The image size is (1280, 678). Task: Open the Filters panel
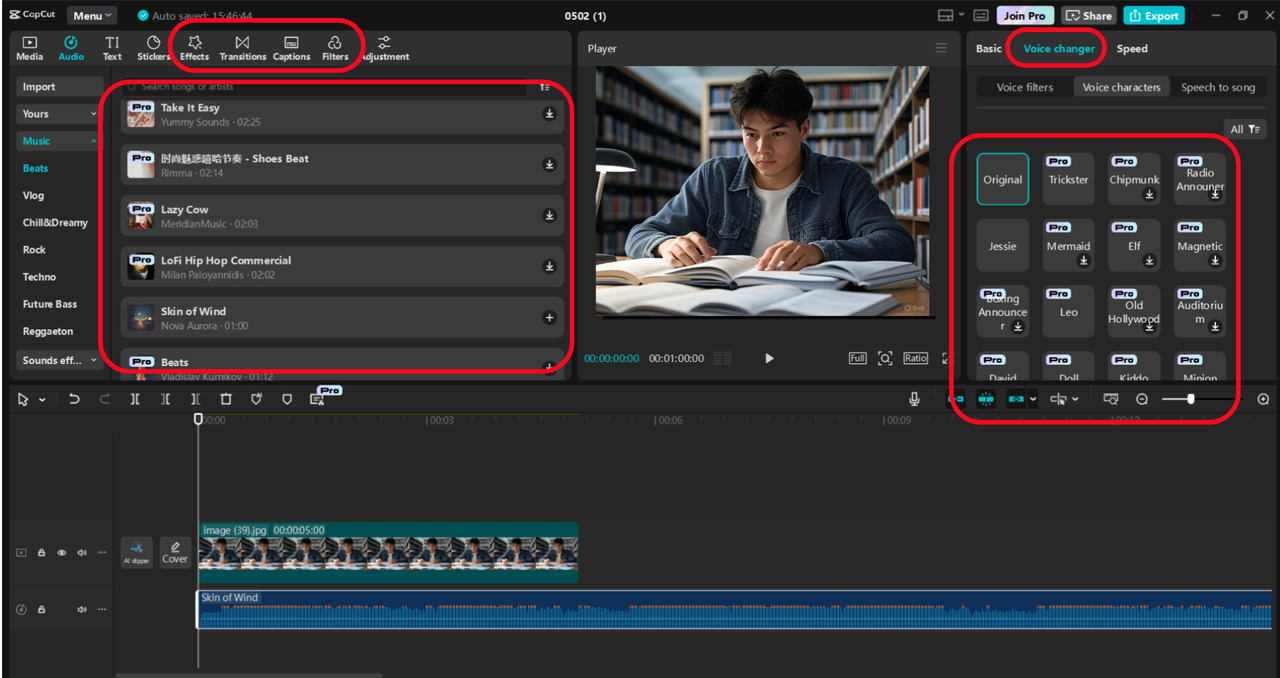point(335,48)
